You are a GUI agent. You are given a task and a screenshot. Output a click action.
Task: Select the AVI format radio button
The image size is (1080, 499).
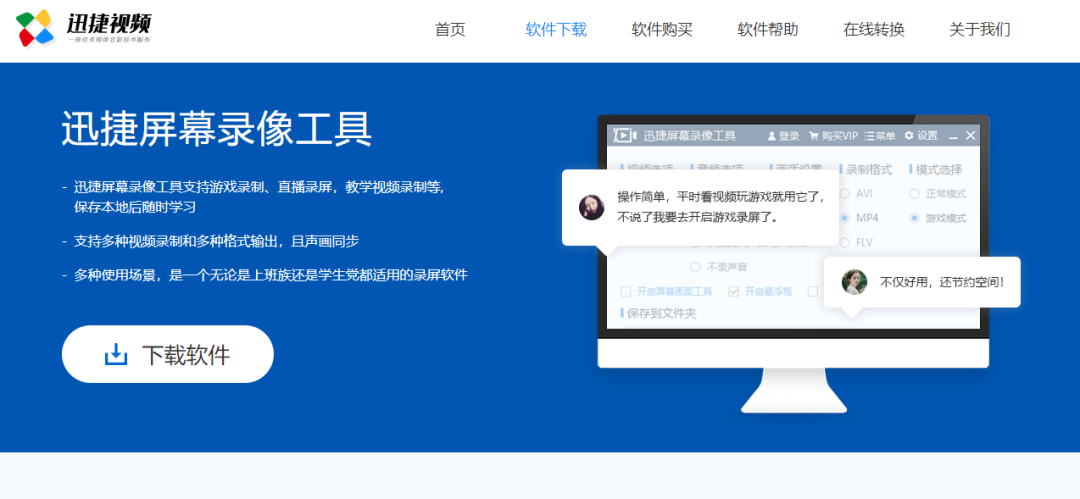click(x=844, y=194)
